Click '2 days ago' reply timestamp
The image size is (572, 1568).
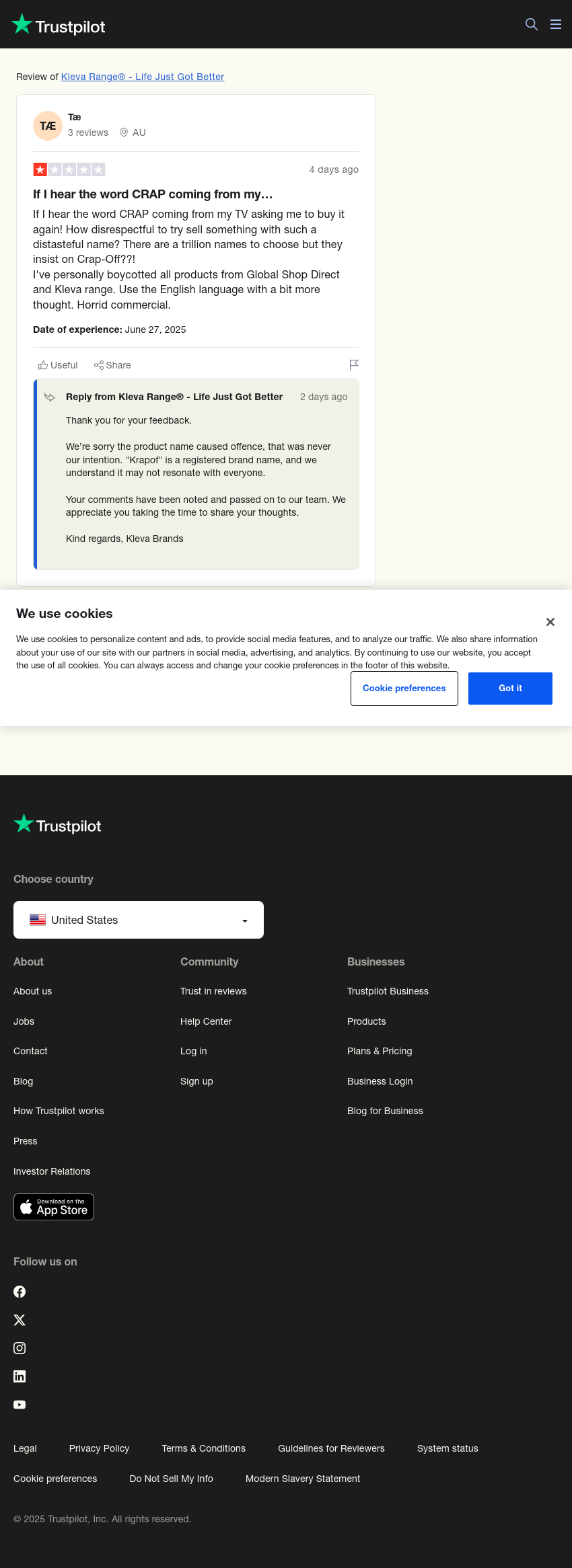tap(324, 397)
